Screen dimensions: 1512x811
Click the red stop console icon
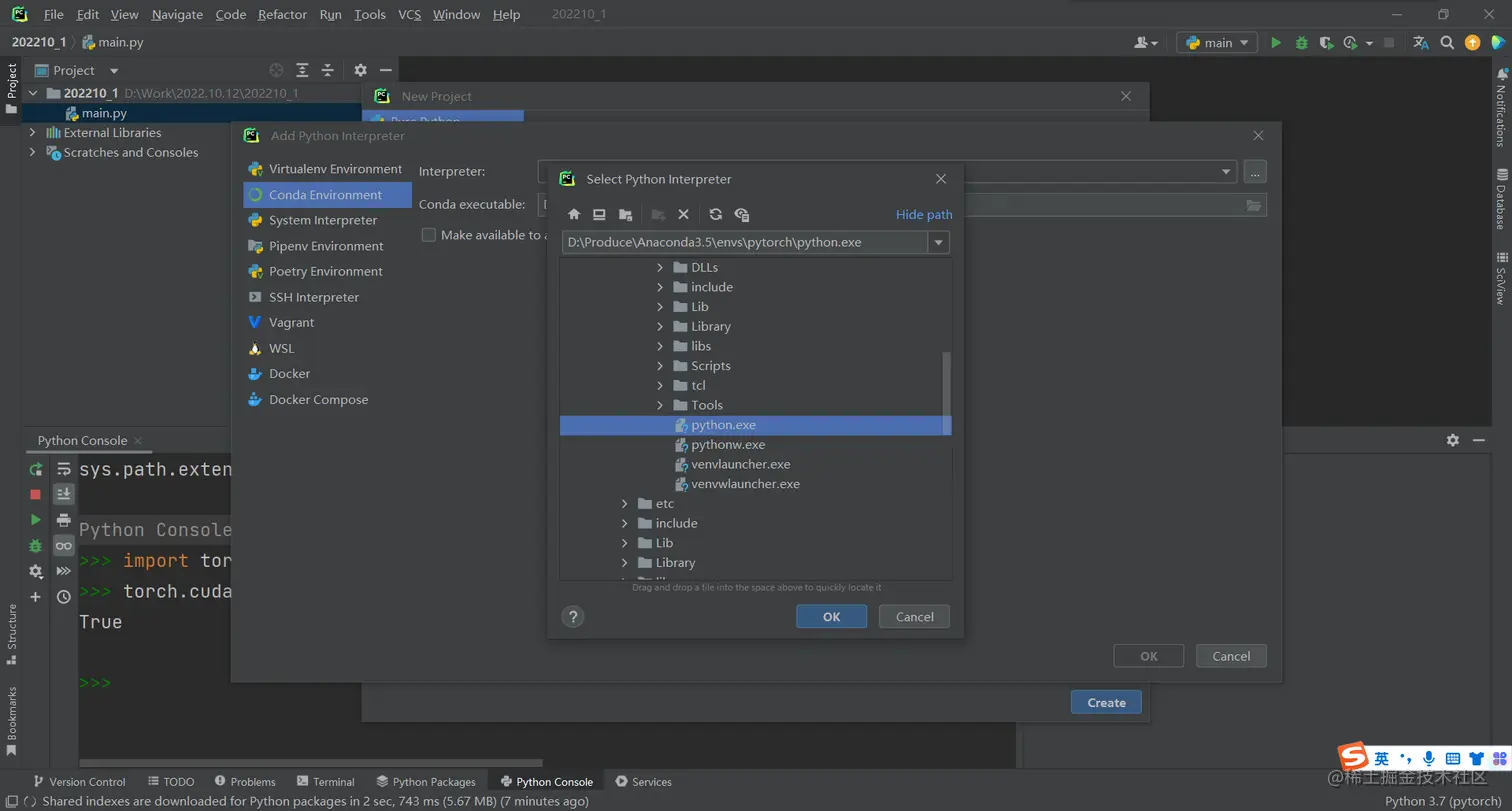point(36,494)
